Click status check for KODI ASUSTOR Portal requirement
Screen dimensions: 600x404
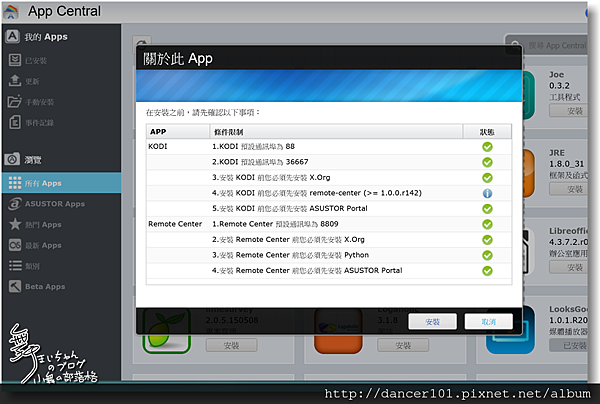487,209
